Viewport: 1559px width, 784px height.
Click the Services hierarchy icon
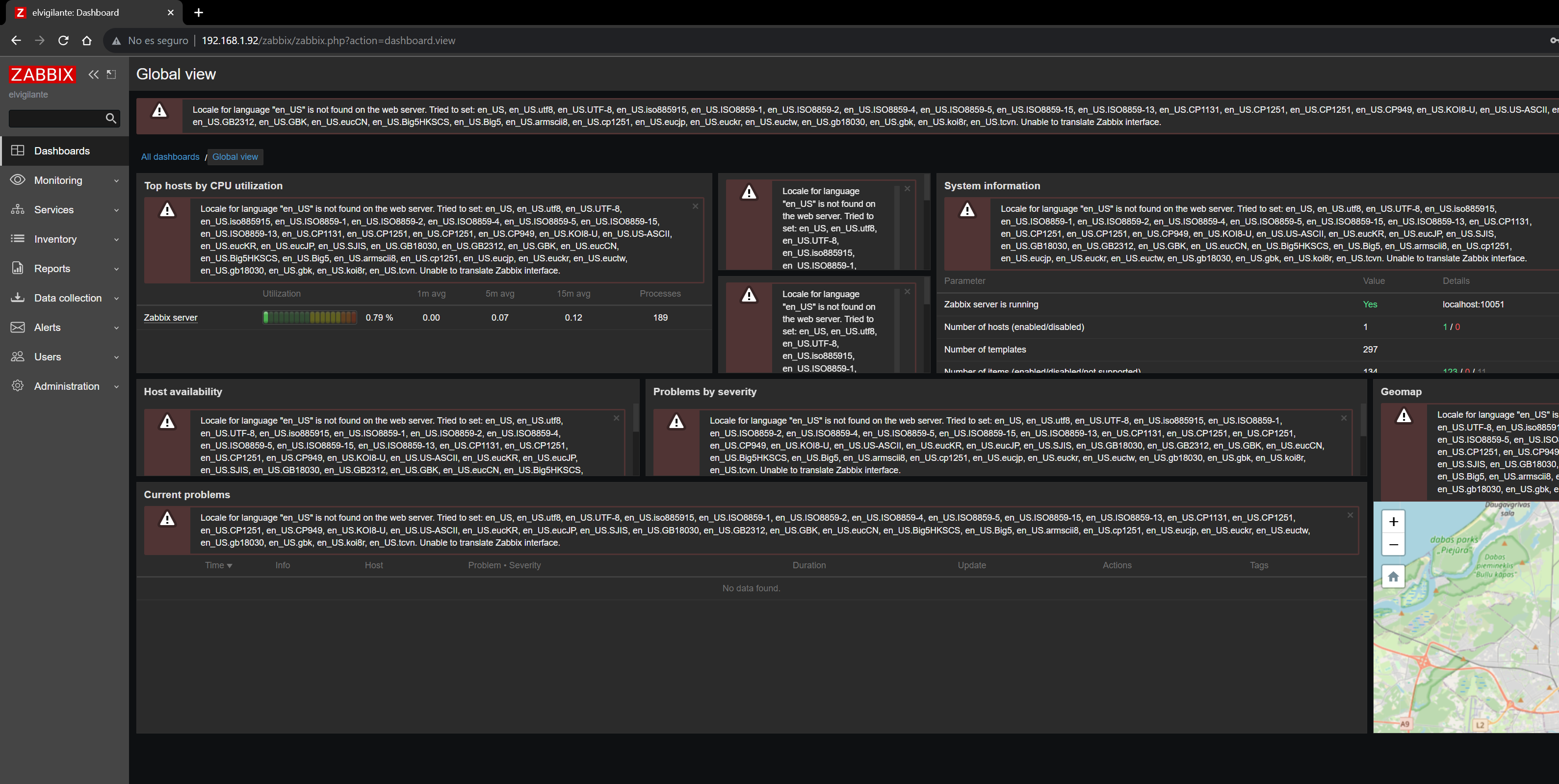18,209
